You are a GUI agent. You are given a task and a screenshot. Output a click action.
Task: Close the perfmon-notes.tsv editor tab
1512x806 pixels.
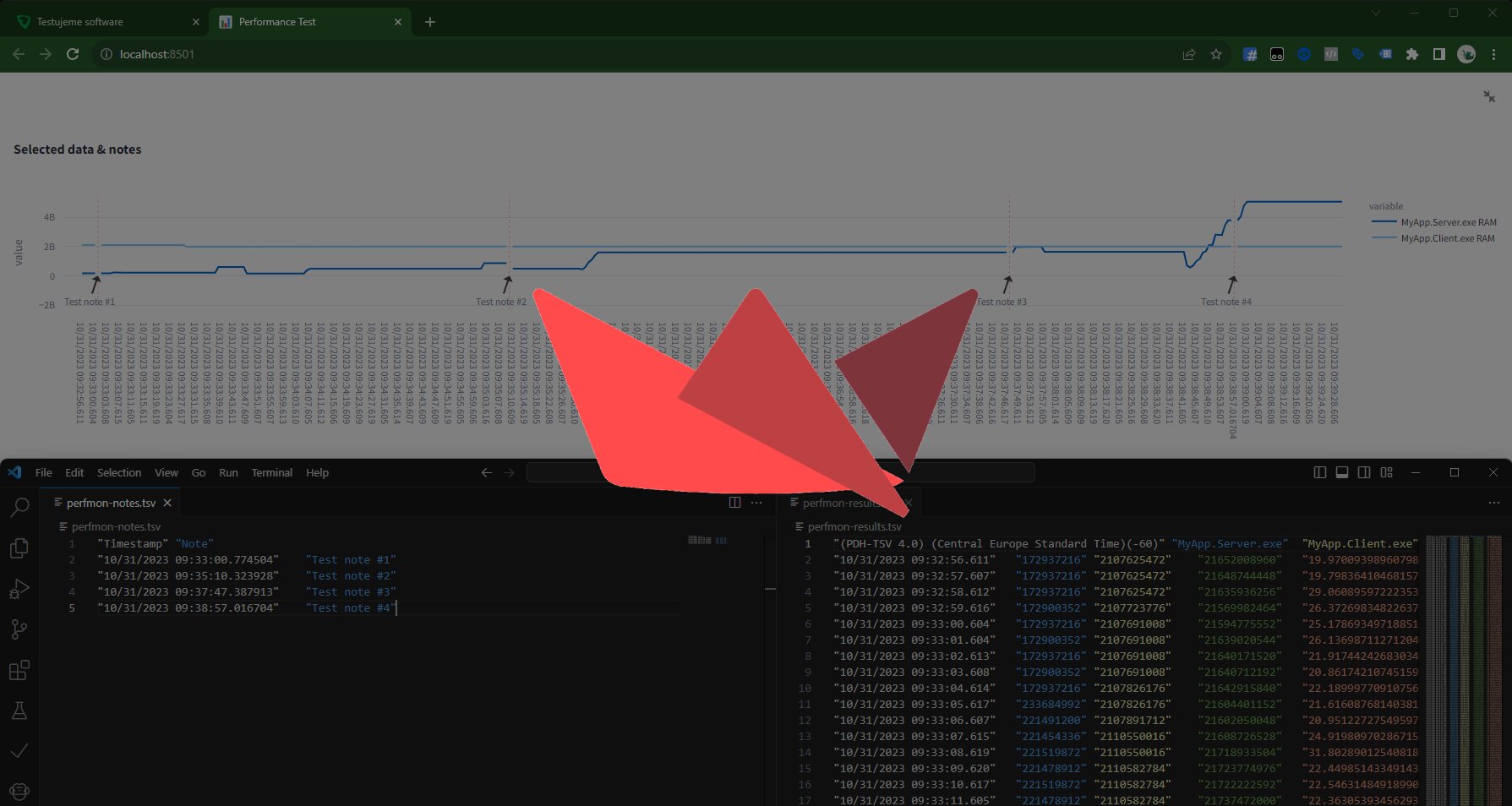[x=167, y=503]
